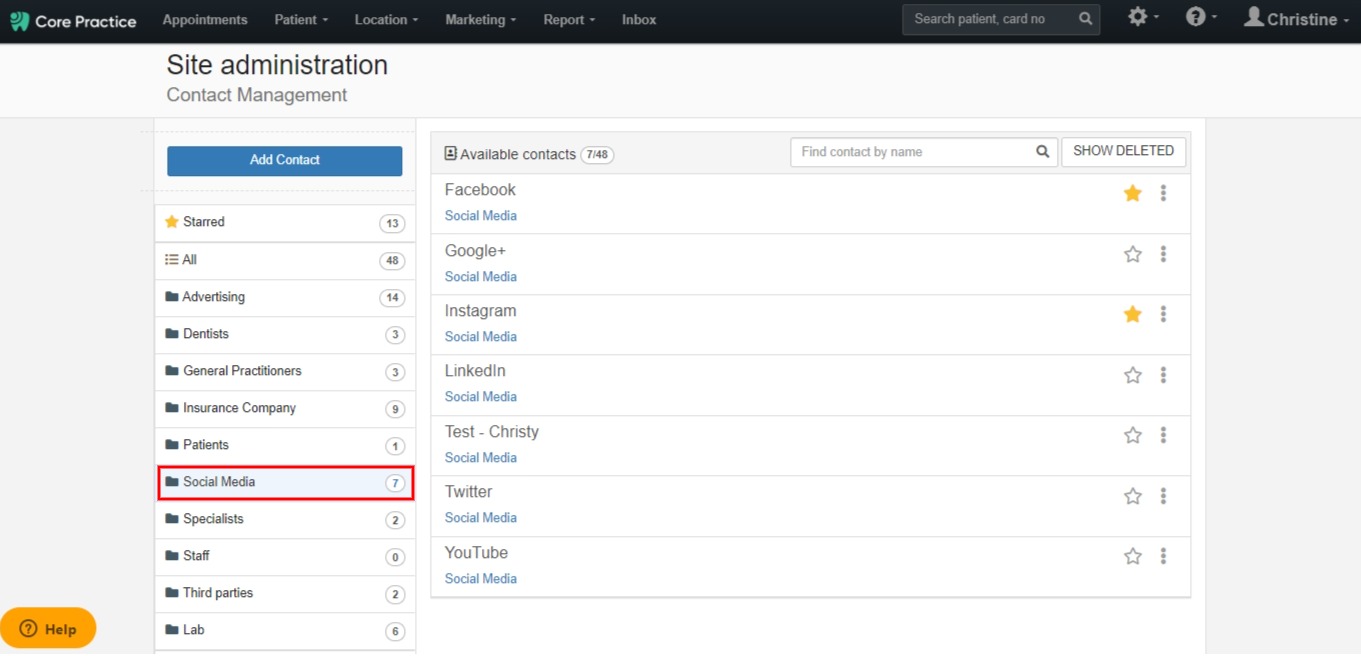Screen dimensions: 1361x656
Task: Open the Christine user dropdown
Action: [x=1296, y=19]
